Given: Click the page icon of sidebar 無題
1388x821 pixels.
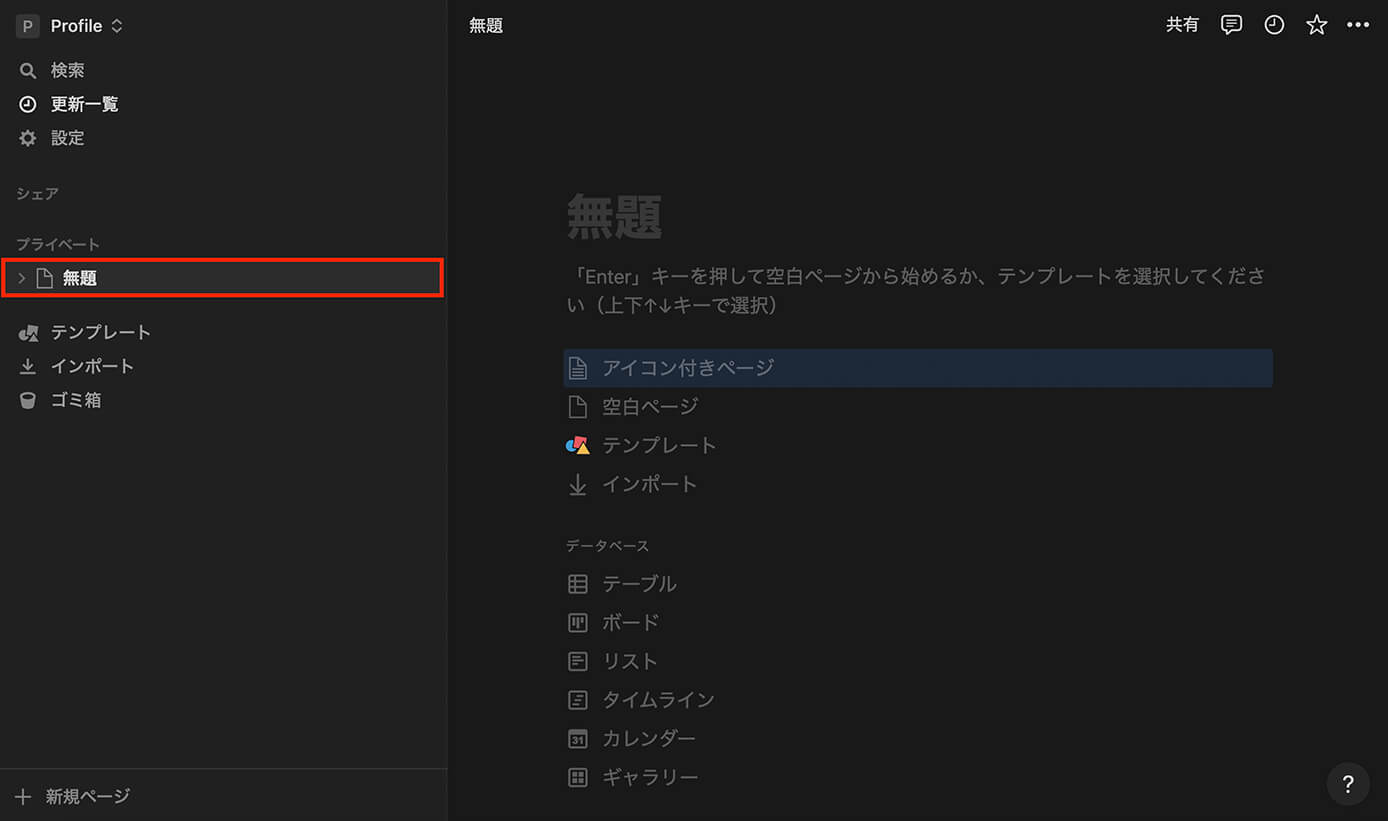Looking at the screenshot, I should tap(44, 278).
